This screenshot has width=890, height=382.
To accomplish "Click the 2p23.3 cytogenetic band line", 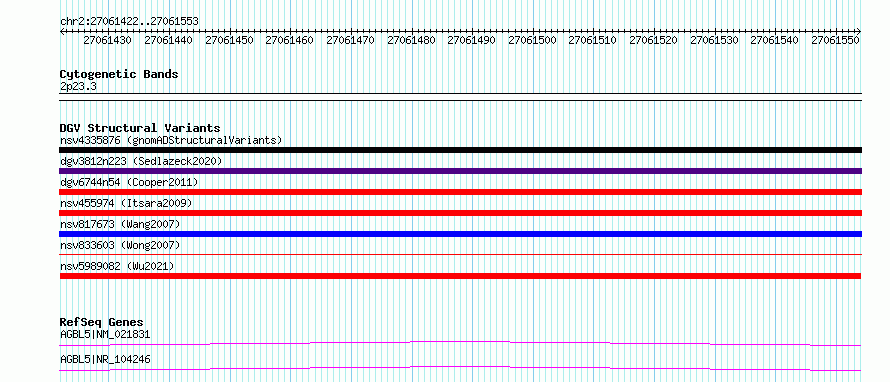I will tap(460, 97).
